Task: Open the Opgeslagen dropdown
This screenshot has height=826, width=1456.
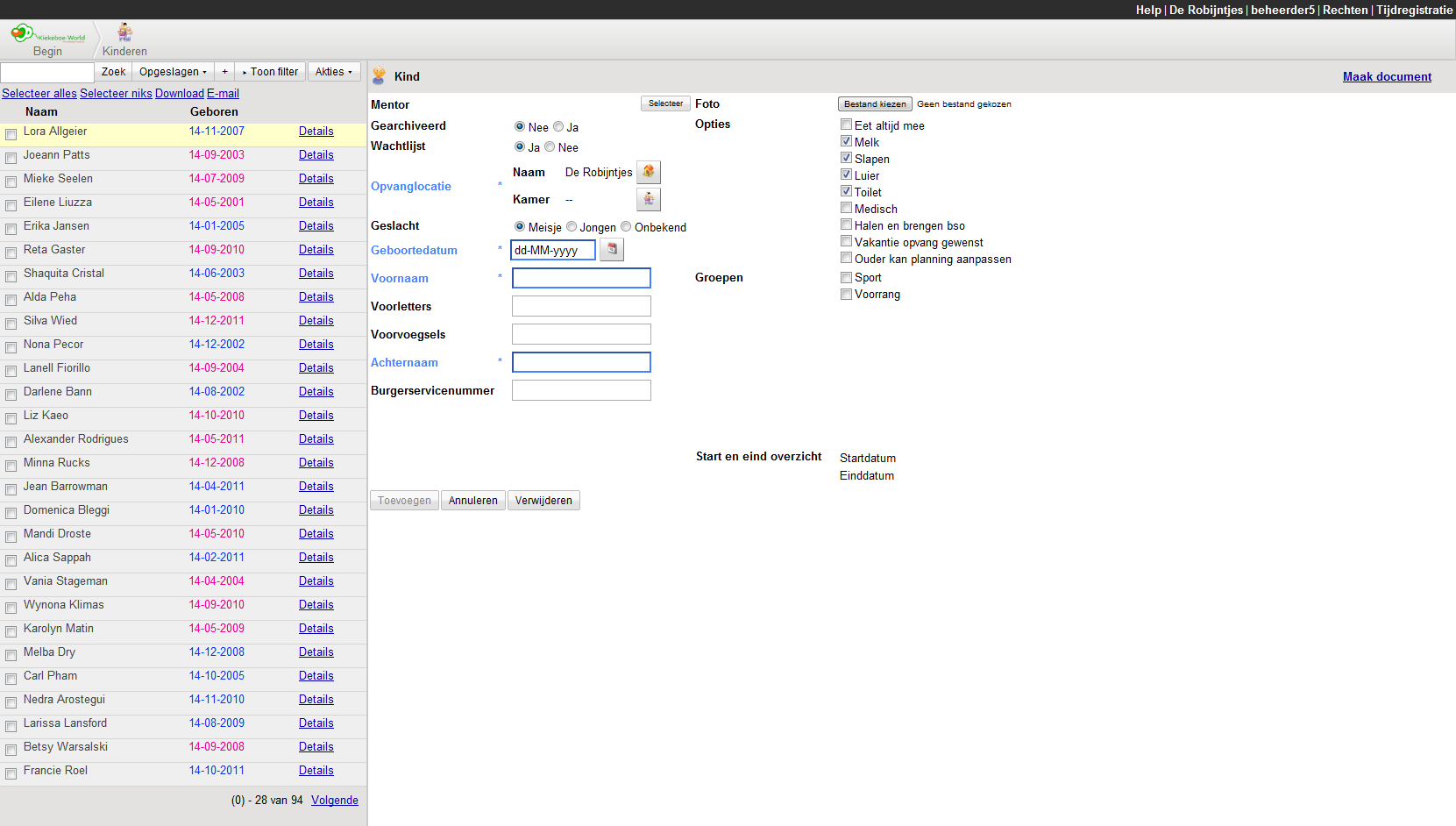Action: pos(173,72)
